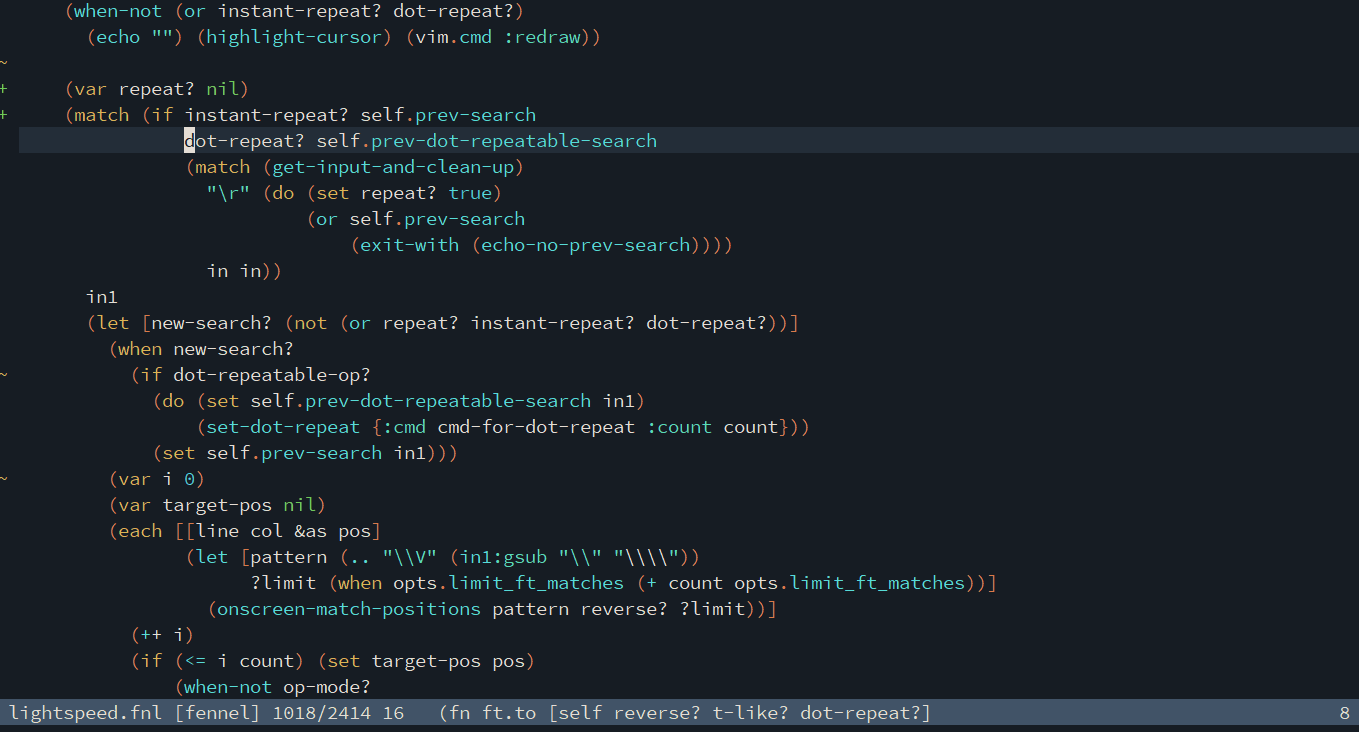Click the tilde sign beside "(if dot-repeatable-op?"
This screenshot has width=1359, height=732.
(4, 375)
